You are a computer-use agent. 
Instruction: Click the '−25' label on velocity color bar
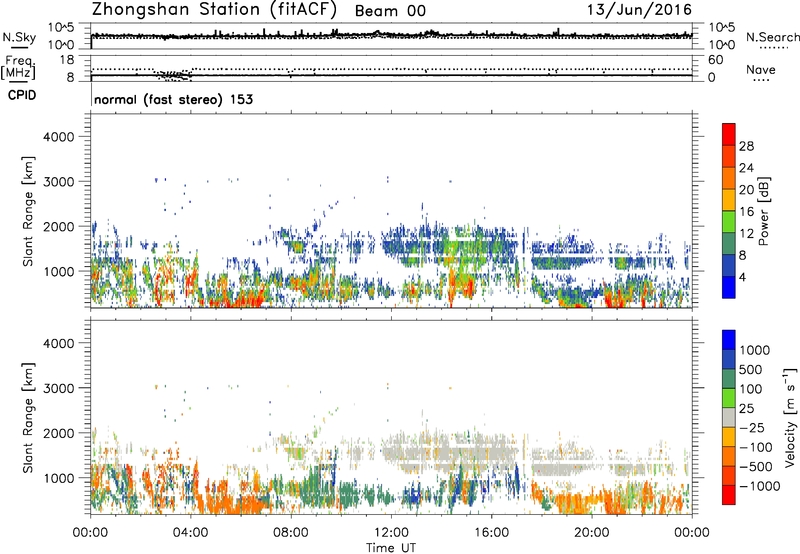click(752, 428)
